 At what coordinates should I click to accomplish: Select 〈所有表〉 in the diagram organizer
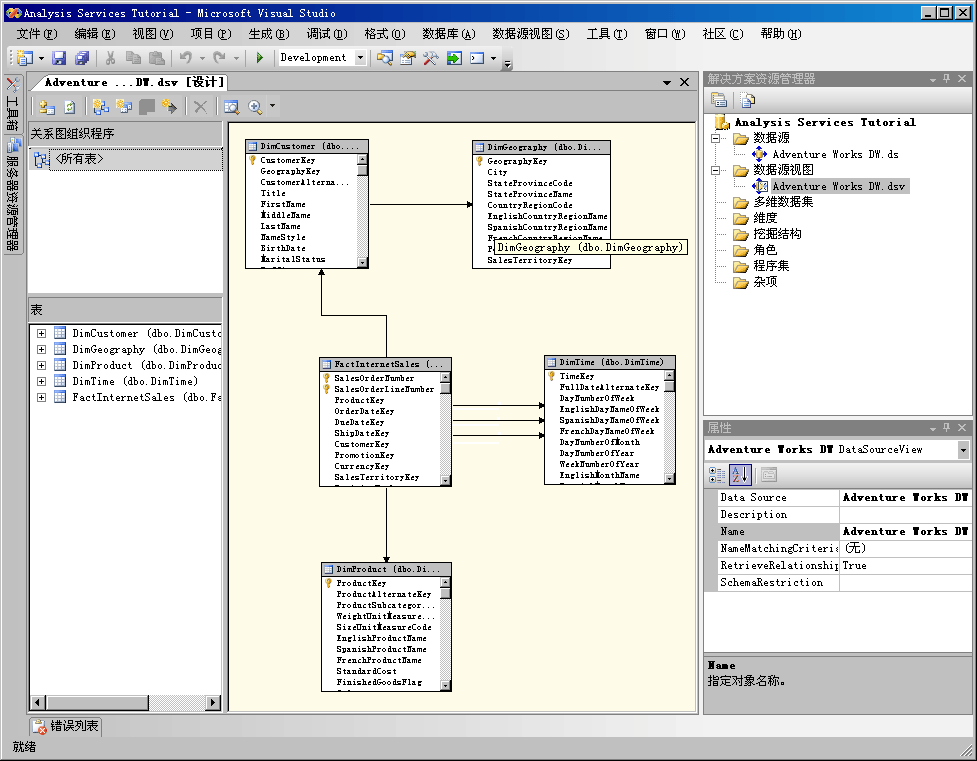click(x=79, y=159)
